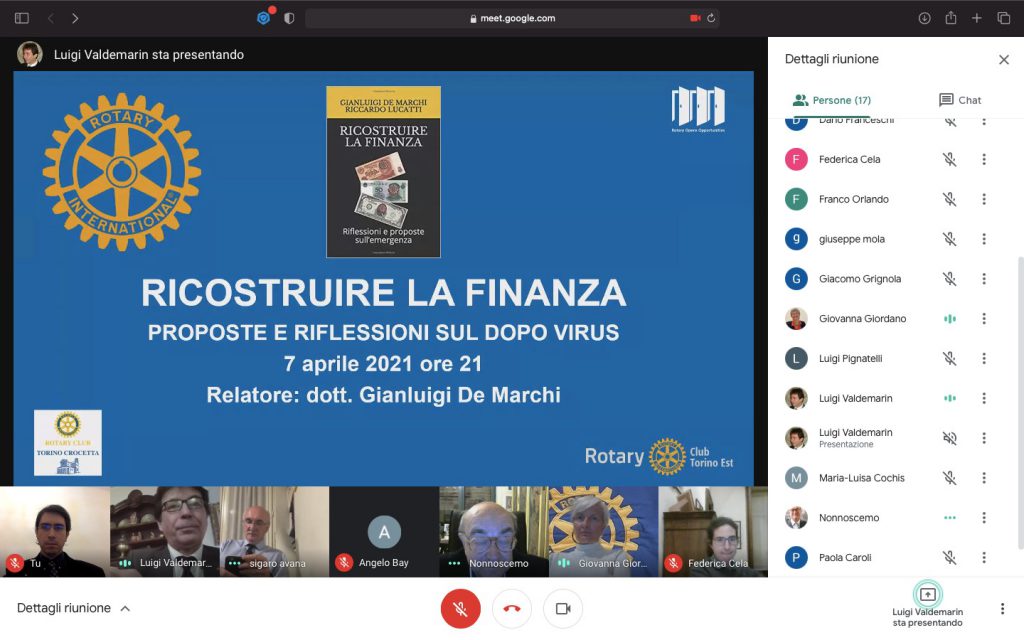Viewport: 1024px width, 640px height.
Task: Click Maria-Luisa Cochis's grey M avatar
Action: 796,478
